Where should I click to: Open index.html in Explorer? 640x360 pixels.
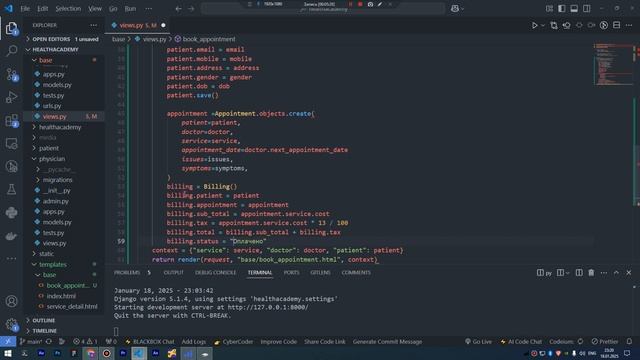[61, 296]
